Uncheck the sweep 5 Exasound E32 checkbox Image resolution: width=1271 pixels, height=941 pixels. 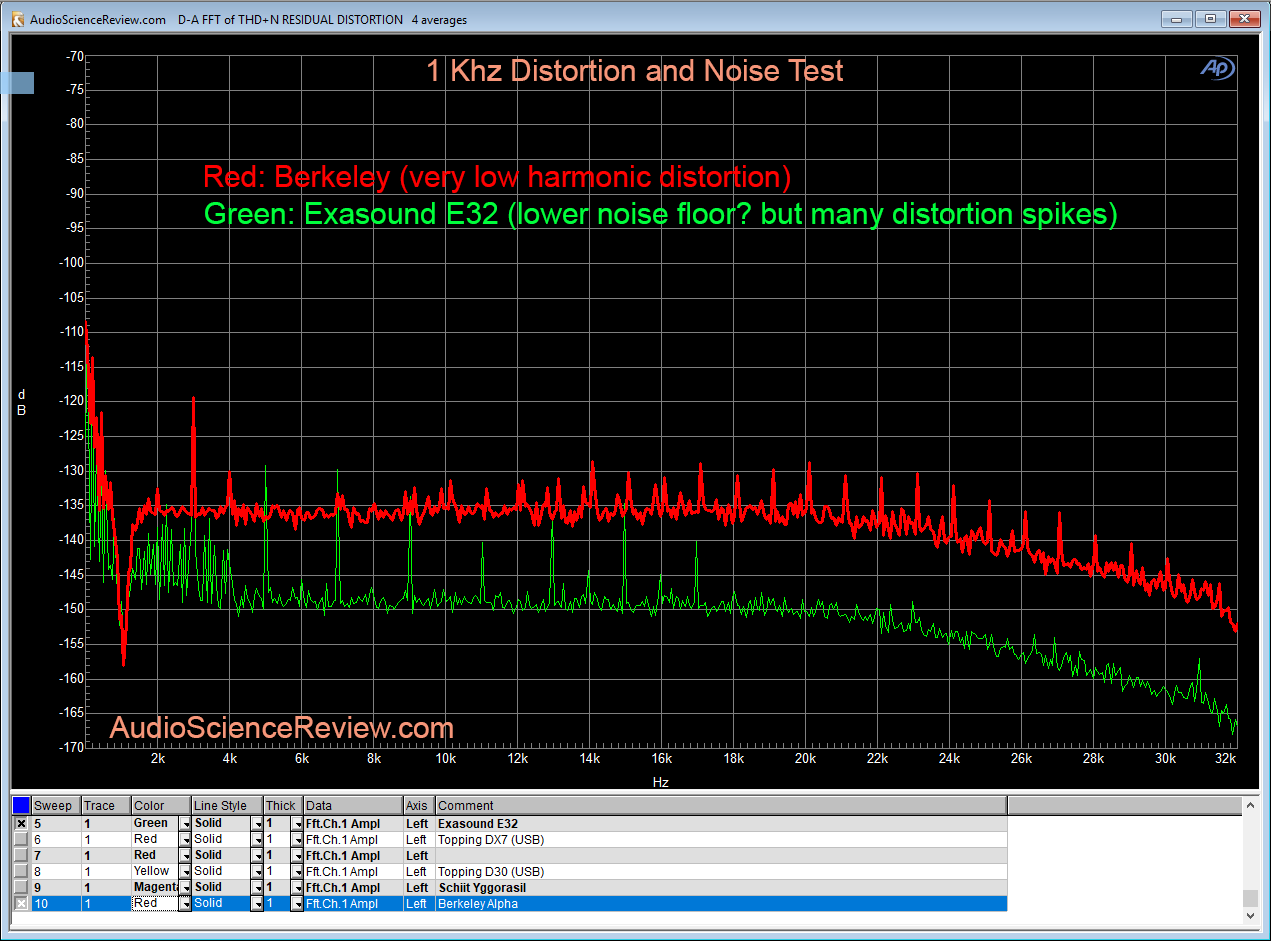tap(21, 823)
